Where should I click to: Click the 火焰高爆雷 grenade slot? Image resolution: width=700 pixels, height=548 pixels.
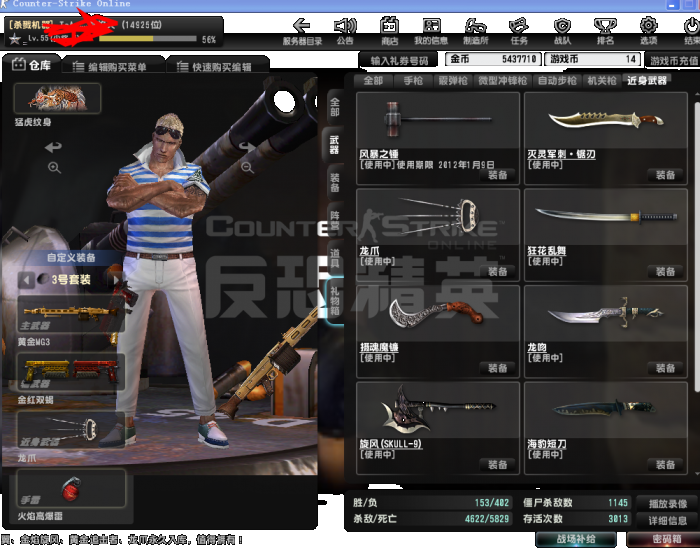[x=71, y=488]
